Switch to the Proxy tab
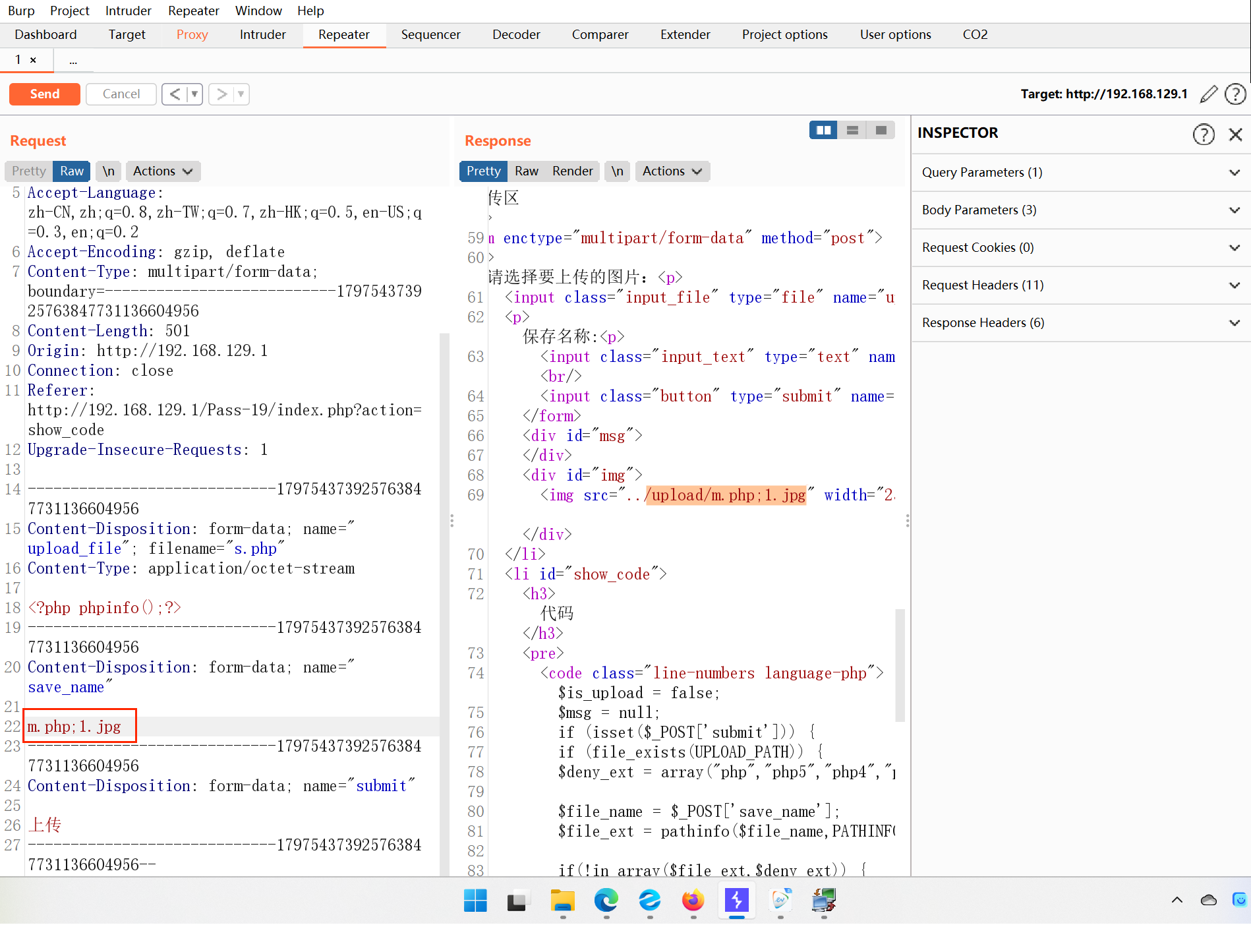Viewport: 1251px width, 952px height. tap(192, 35)
